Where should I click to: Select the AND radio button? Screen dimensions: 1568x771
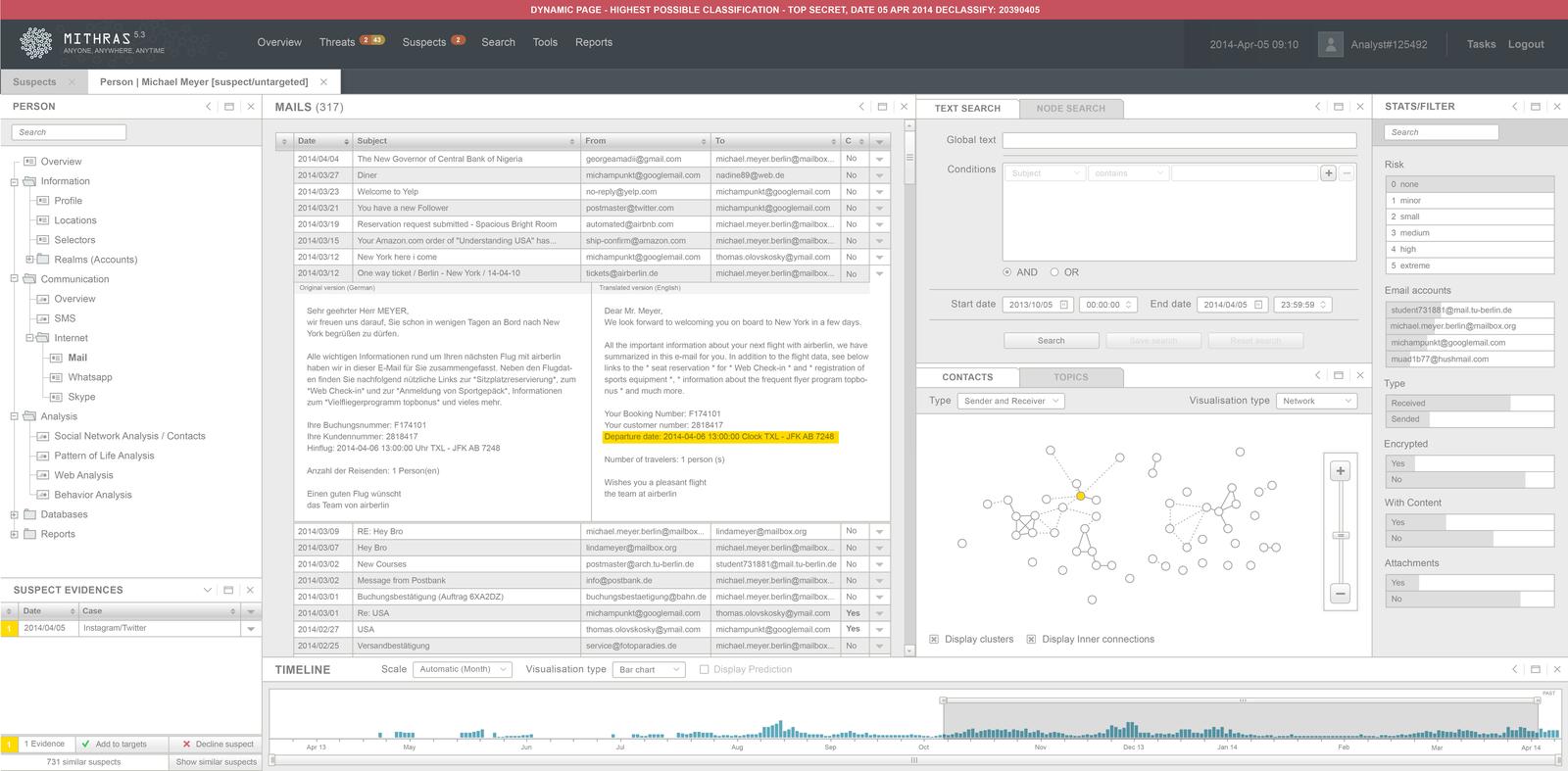click(1007, 272)
